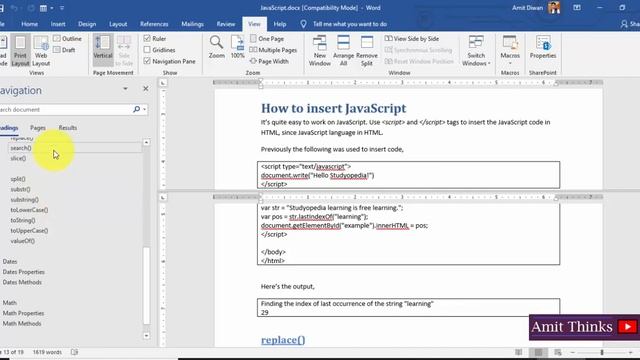640x360 pixels.
Task: Open the Home tab
Action: pyautogui.click(x=29, y=24)
